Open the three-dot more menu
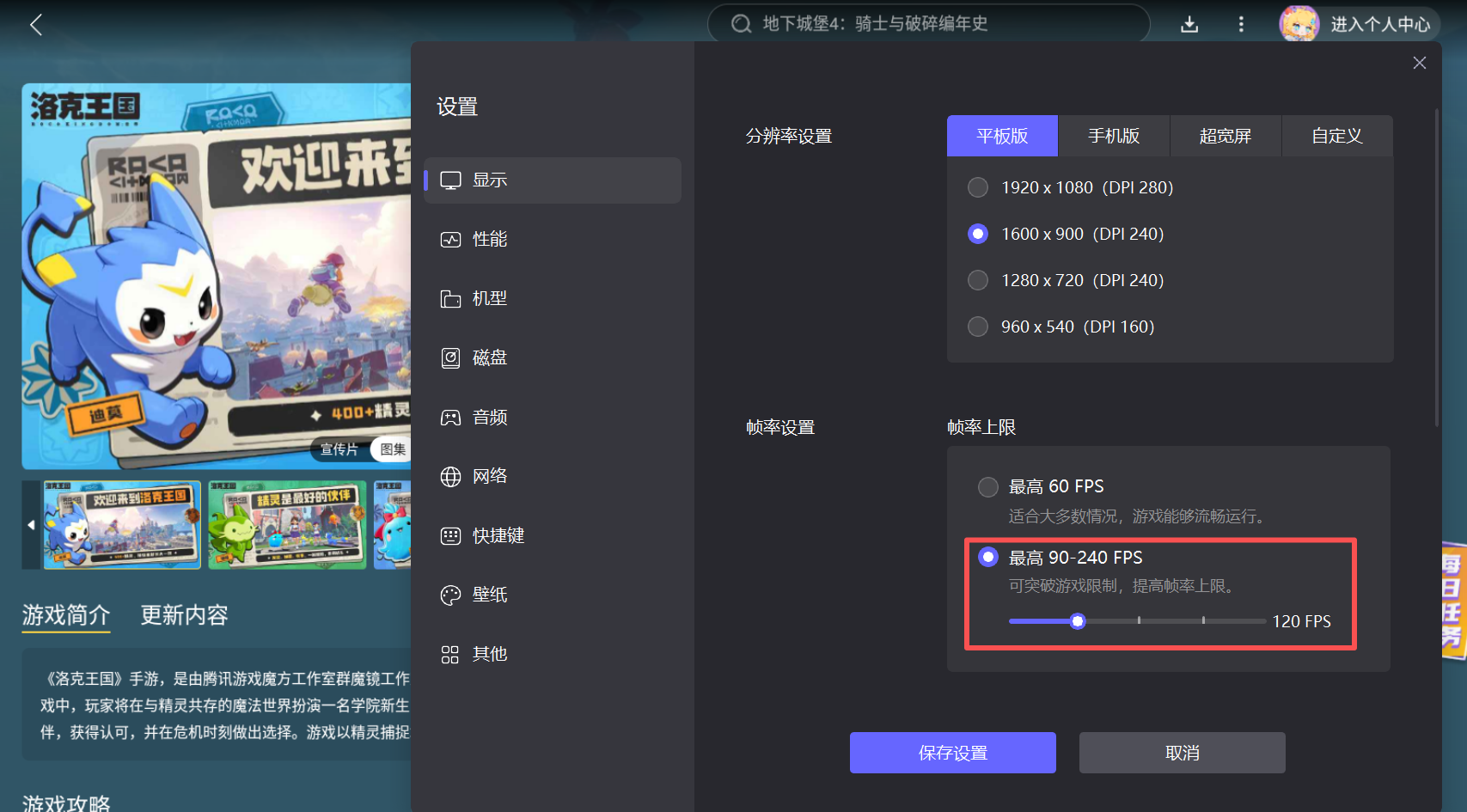 [1241, 24]
